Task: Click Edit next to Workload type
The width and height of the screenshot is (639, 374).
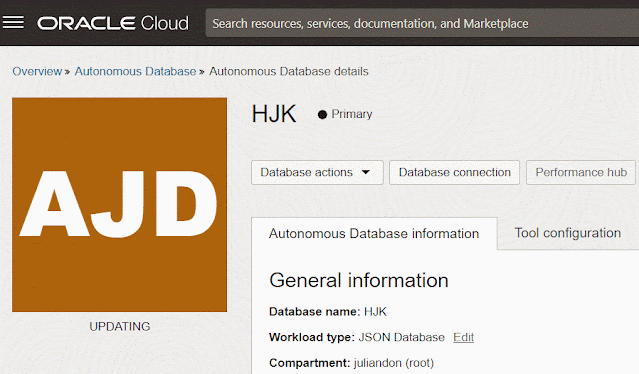Action: coord(463,337)
